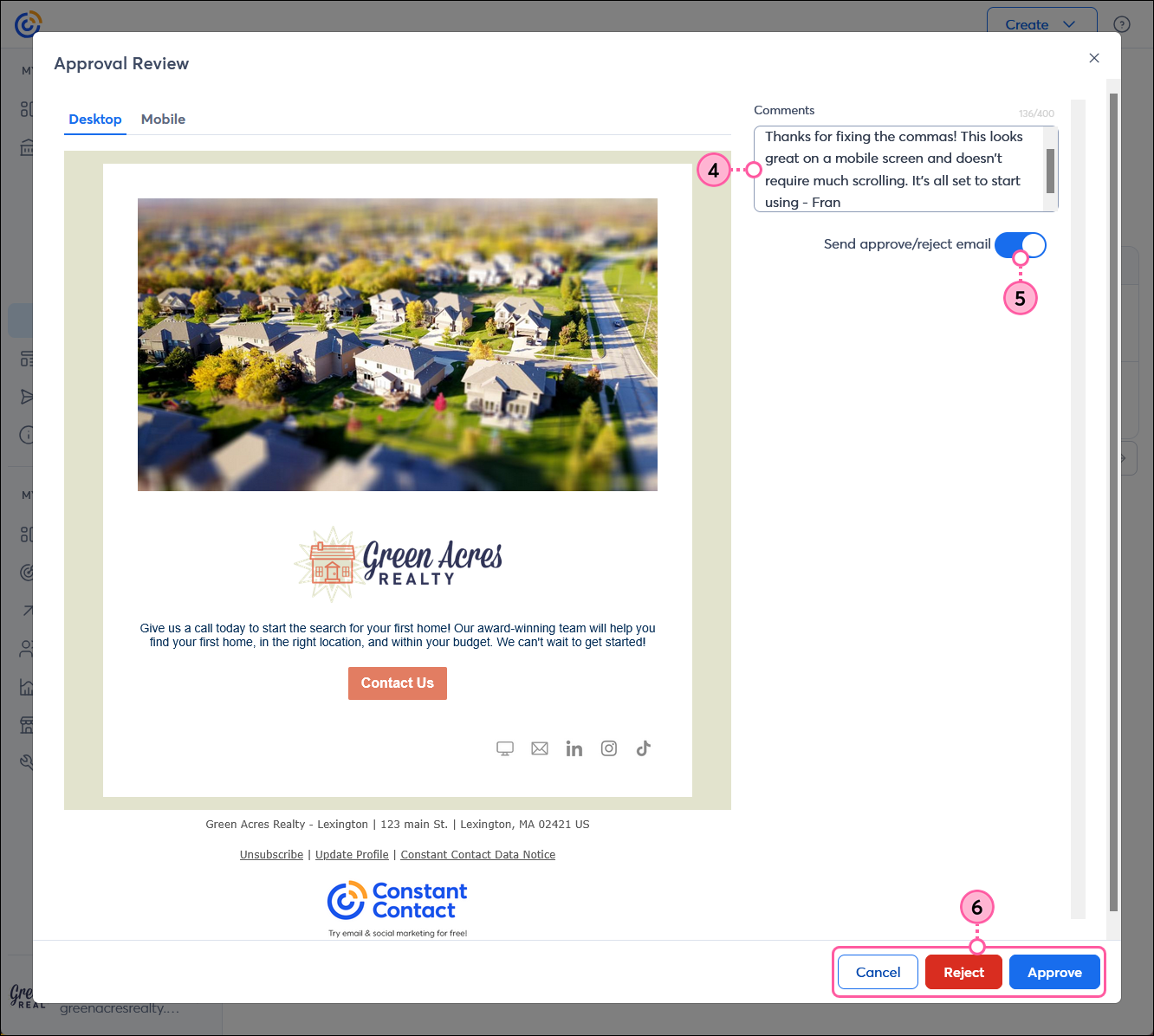Select the Instagram icon in the email footer

click(x=608, y=748)
